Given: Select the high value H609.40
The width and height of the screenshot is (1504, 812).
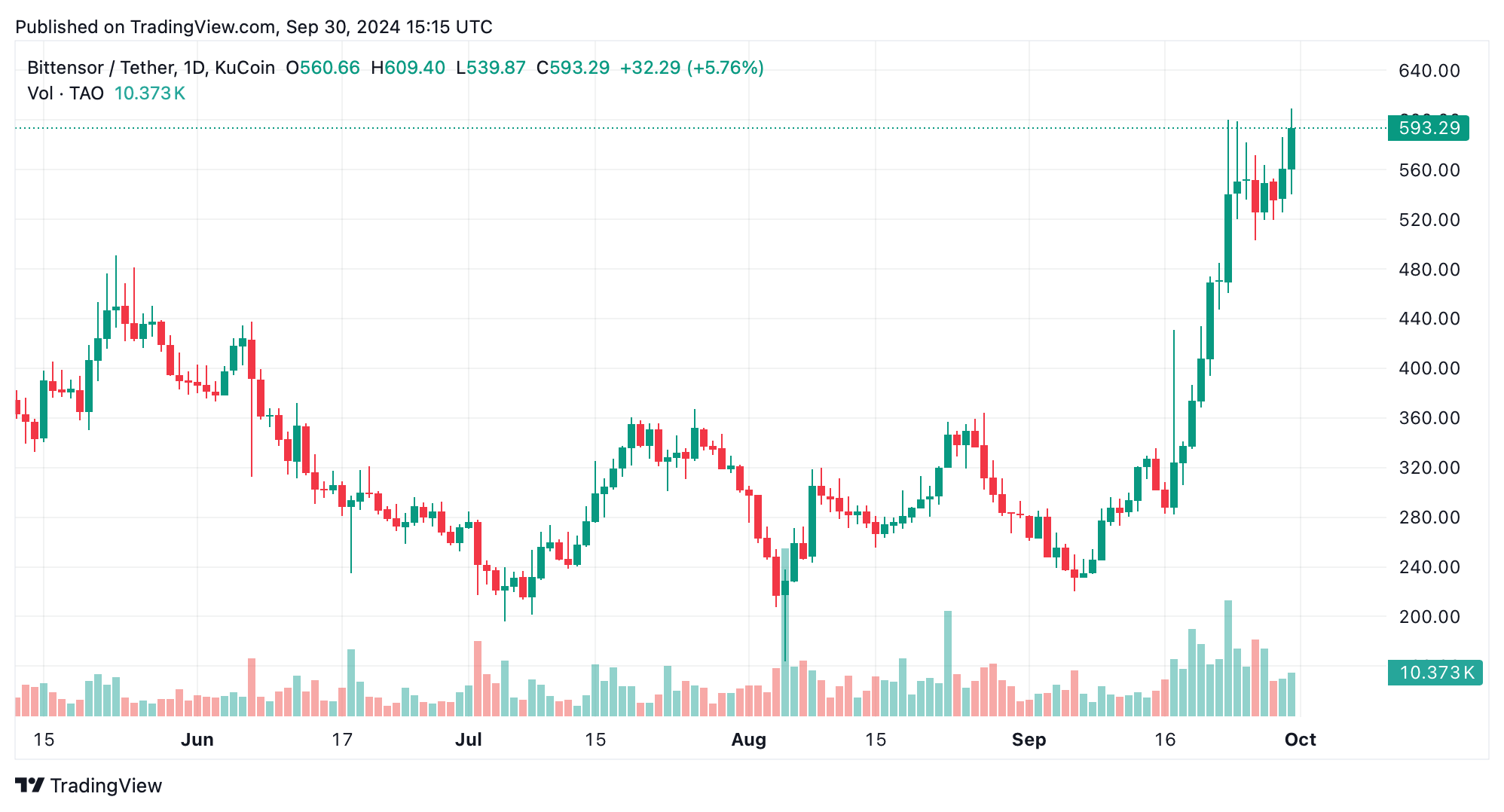Looking at the screenshot, I should coord(408,68).
